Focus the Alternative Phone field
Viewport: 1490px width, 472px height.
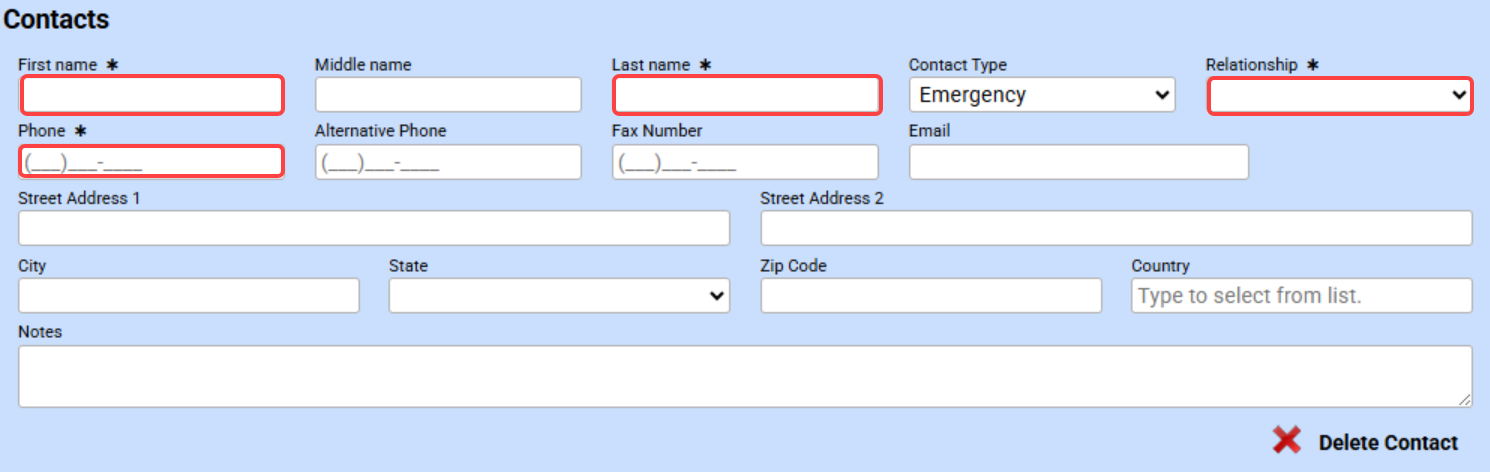(x=448, y=162)
